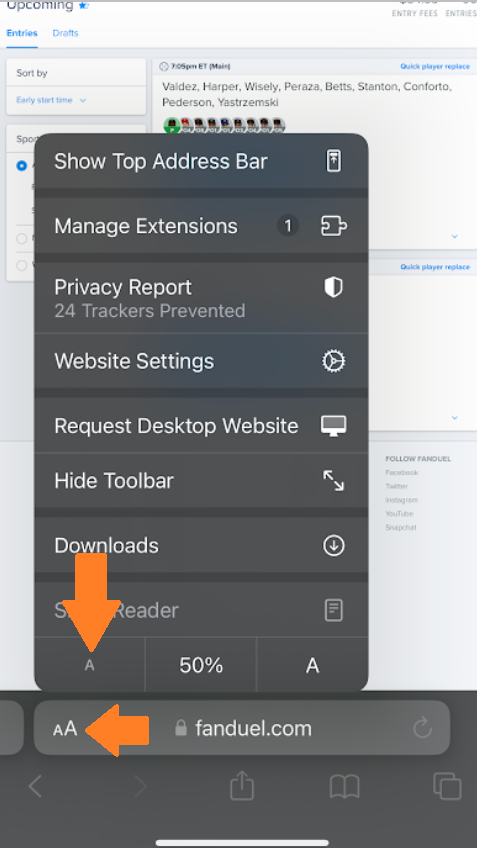The height and width of the screenshot is (848, 477).
Task: Increase text size with large A
Action: (313, 665)
